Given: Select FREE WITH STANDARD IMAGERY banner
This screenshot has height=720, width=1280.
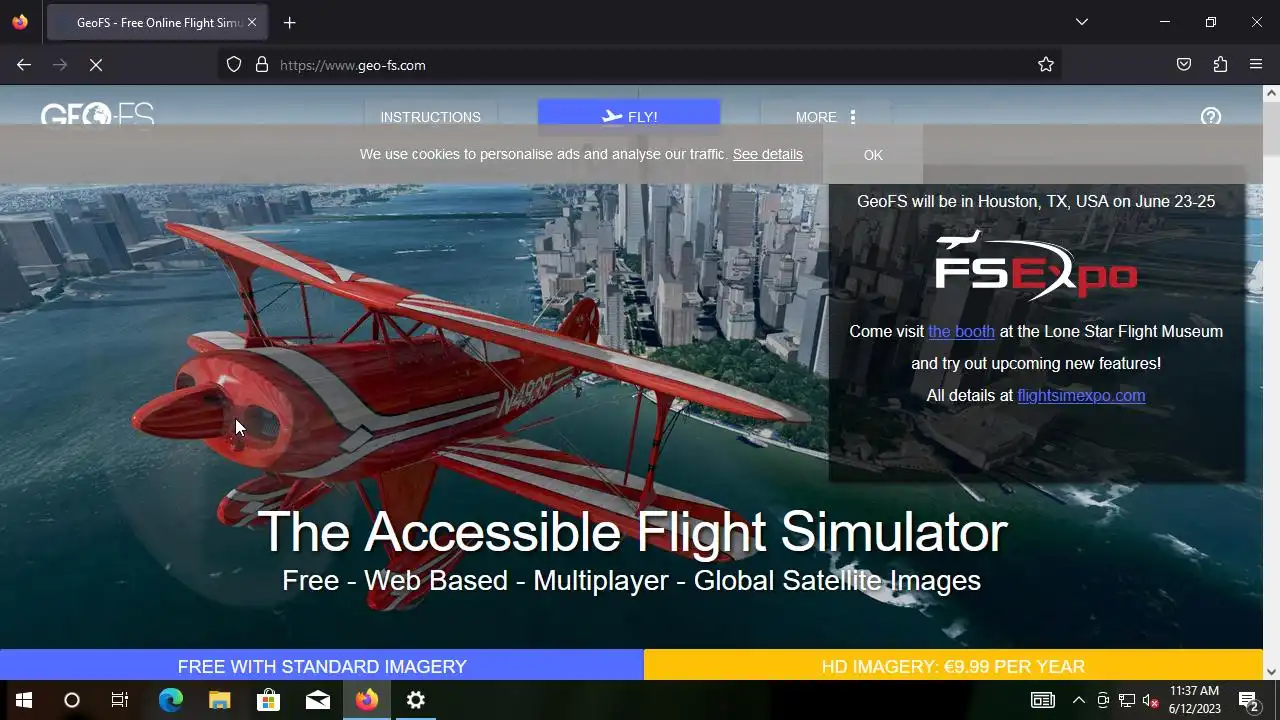Looking at the screenshot, I should [322, 666].
